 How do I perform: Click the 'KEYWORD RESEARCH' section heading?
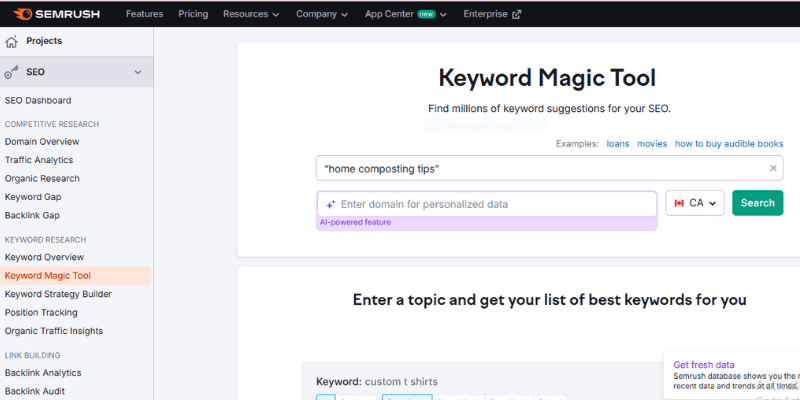coord(45,240)
